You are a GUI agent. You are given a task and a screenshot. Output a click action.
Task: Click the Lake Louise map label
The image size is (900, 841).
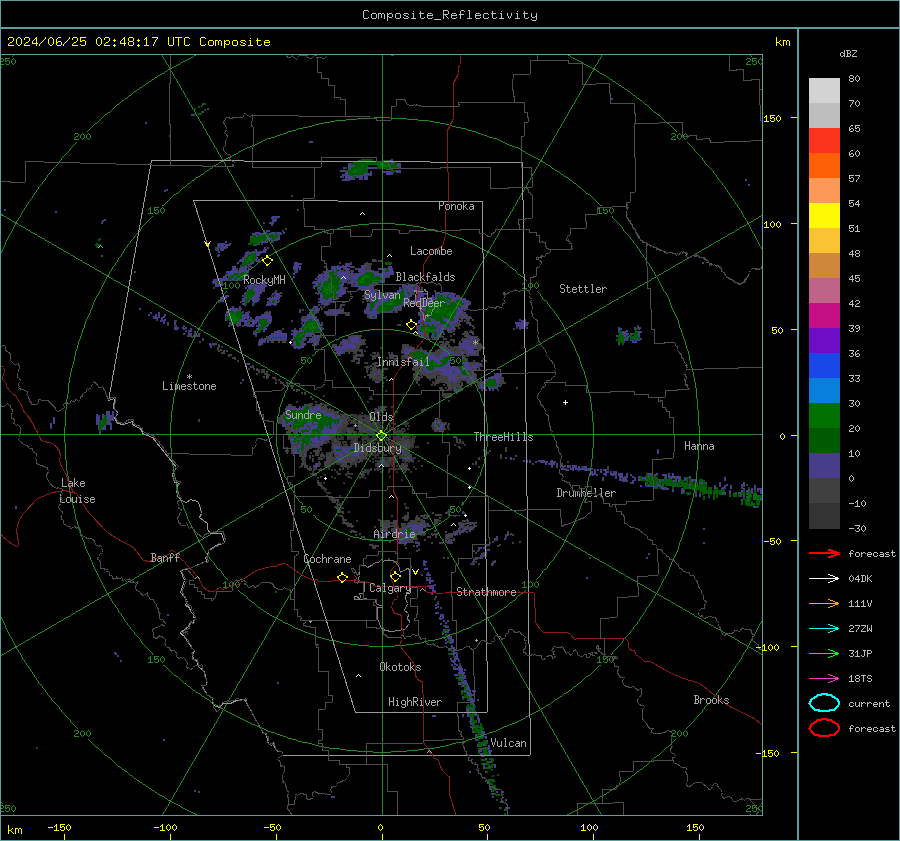[x=77, y=491]
